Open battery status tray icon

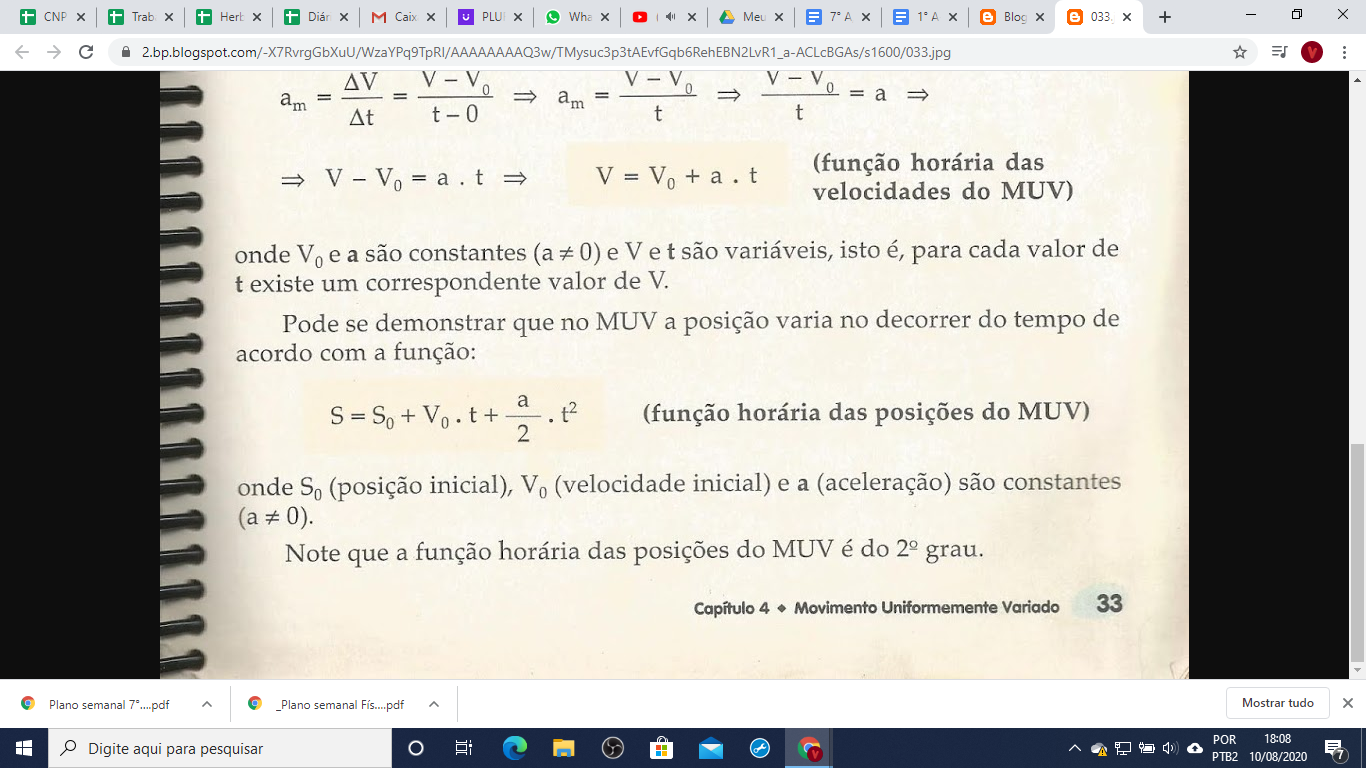[x=1145, y=748]
